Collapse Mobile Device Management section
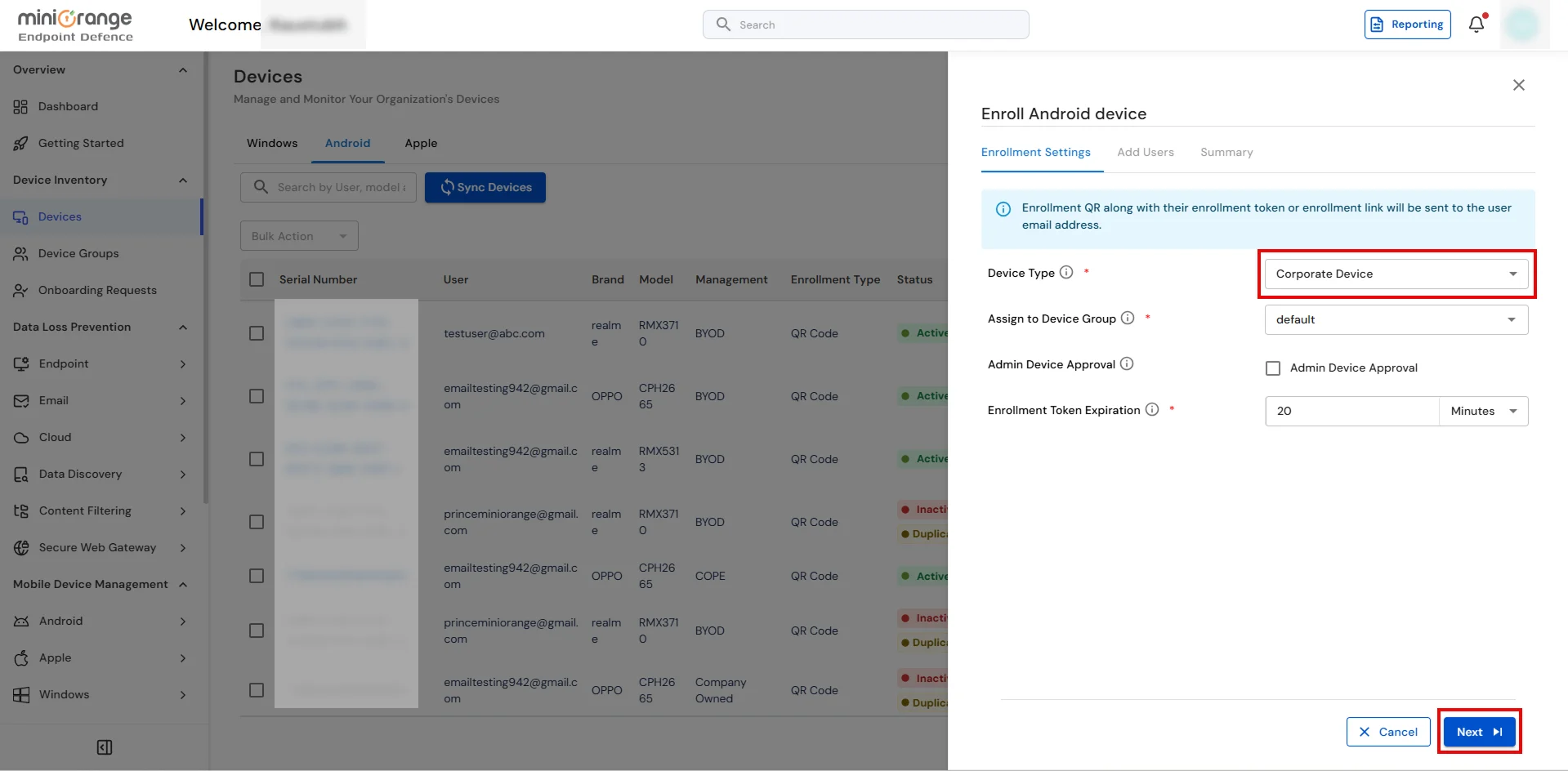This screenshot has height=771, width=1568. (x=183, y=585)
